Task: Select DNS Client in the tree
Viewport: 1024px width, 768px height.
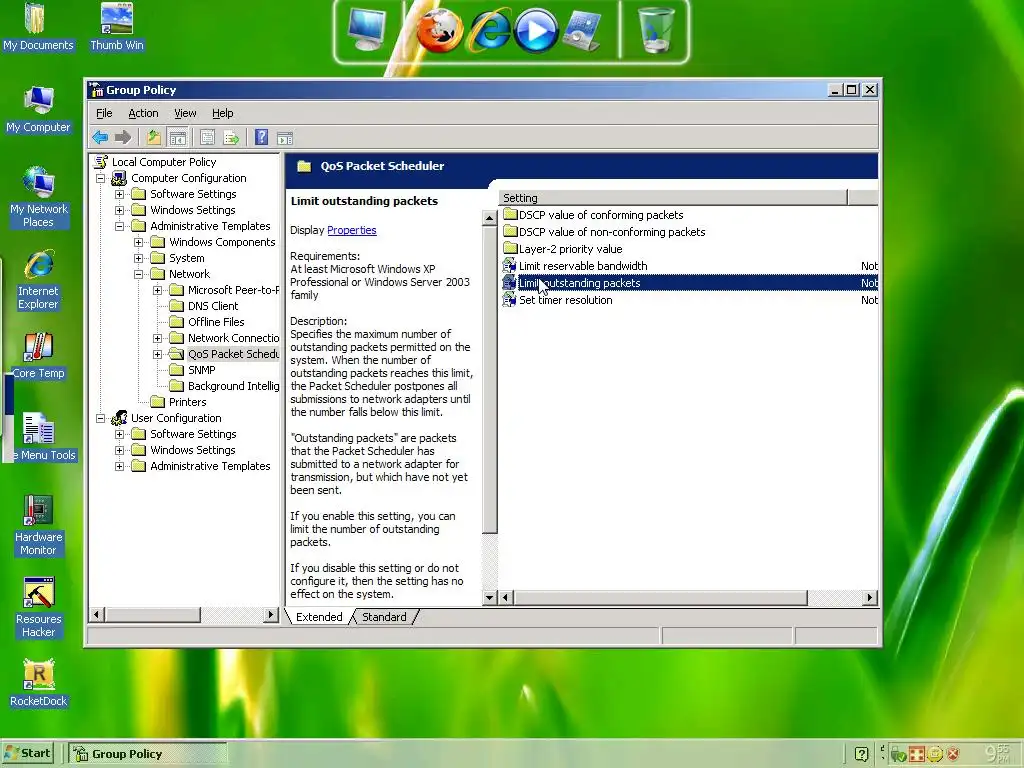Action: tap(213, 306)
